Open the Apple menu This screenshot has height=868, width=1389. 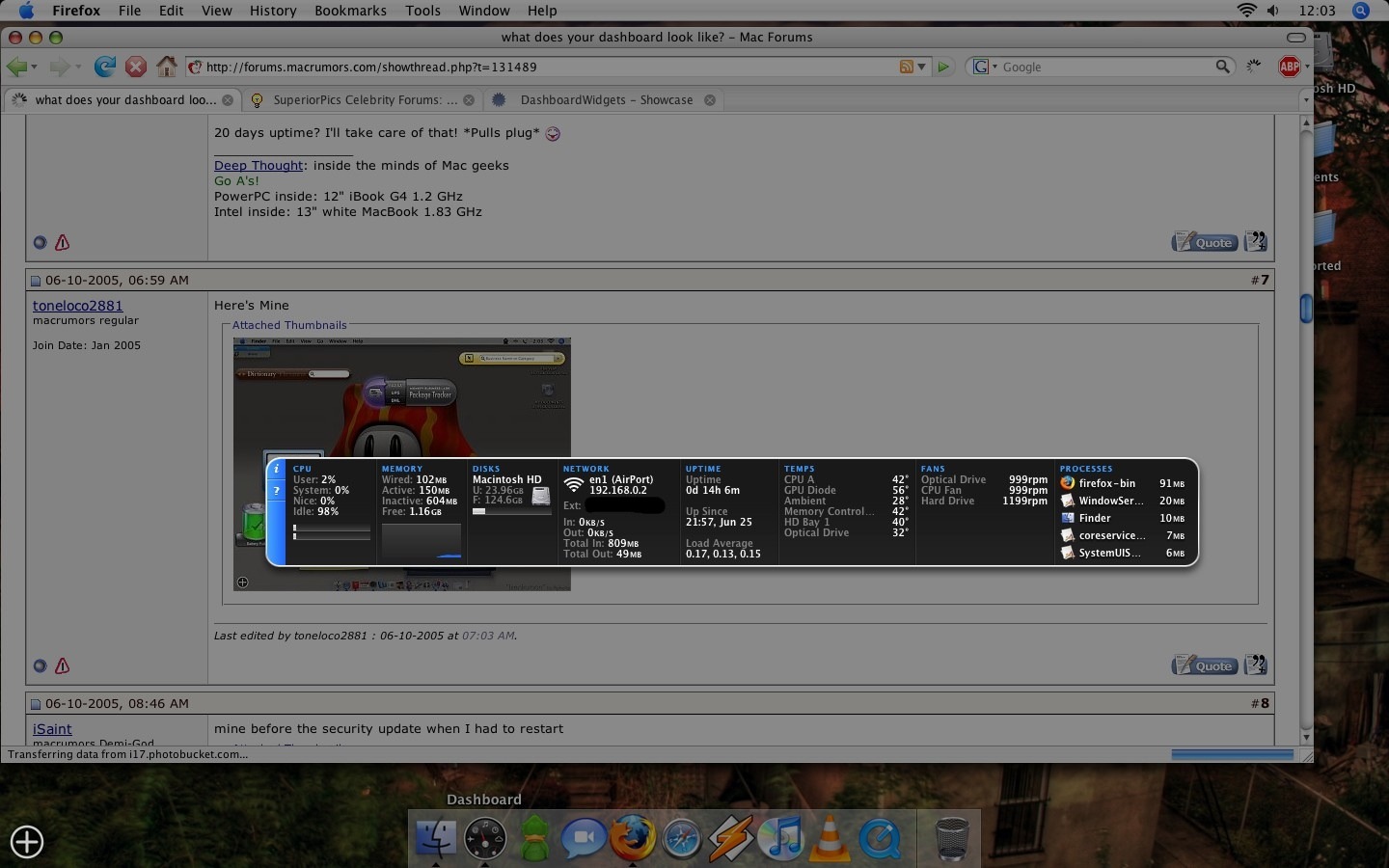(x=26, y=11)
